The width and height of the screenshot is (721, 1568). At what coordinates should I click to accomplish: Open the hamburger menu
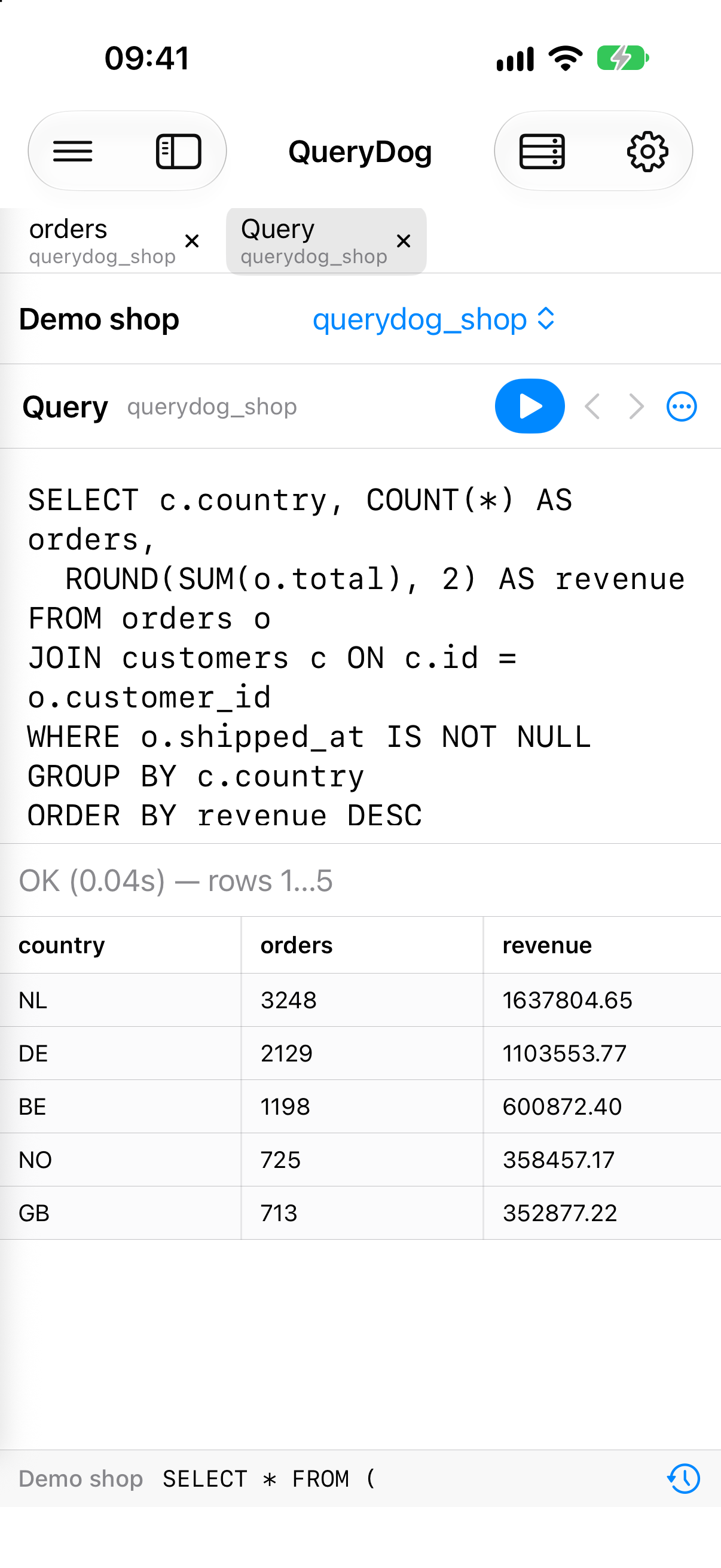73,151
